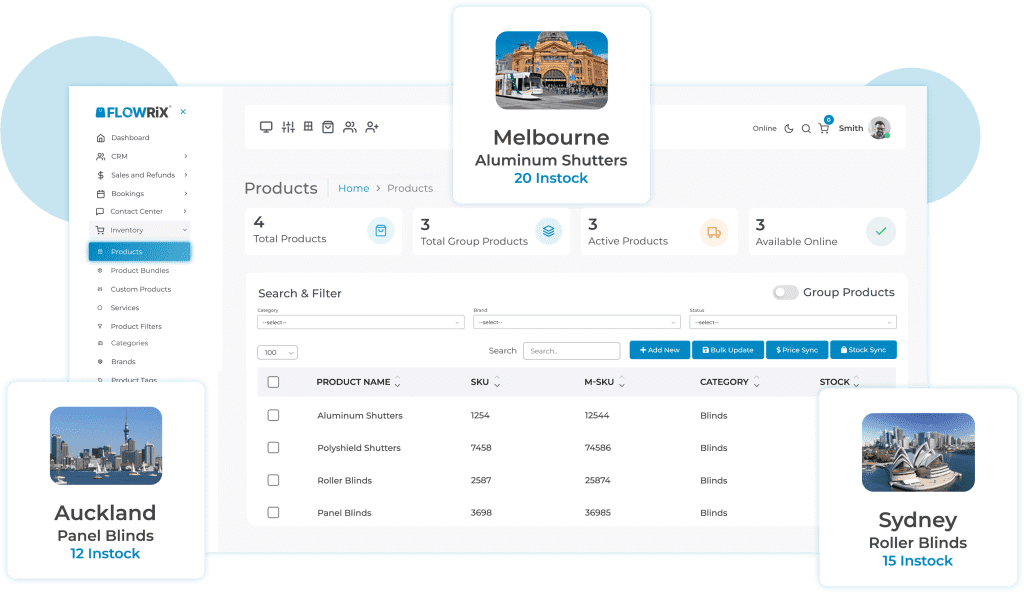This screenshot has height=593, width=1024.
Task: Open Home from the breadcrumb
Action: click(354, 188)
